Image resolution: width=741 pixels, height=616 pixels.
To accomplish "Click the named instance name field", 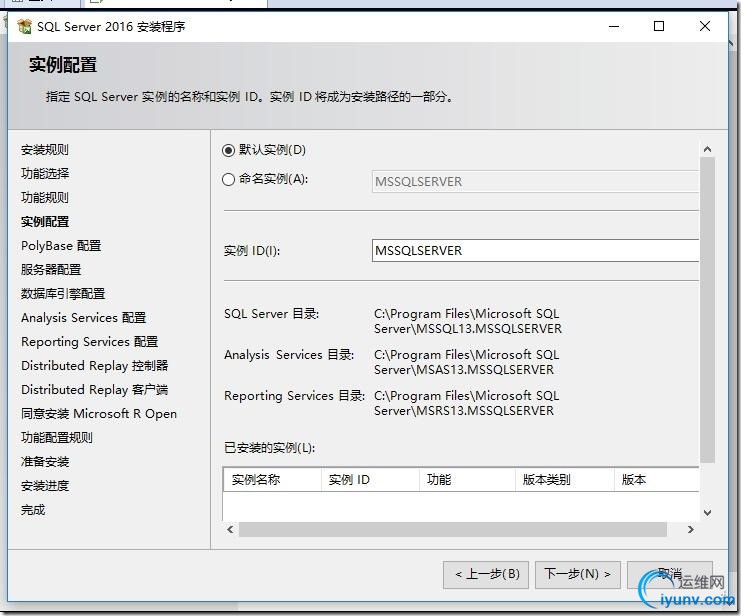I will [535, 182].
